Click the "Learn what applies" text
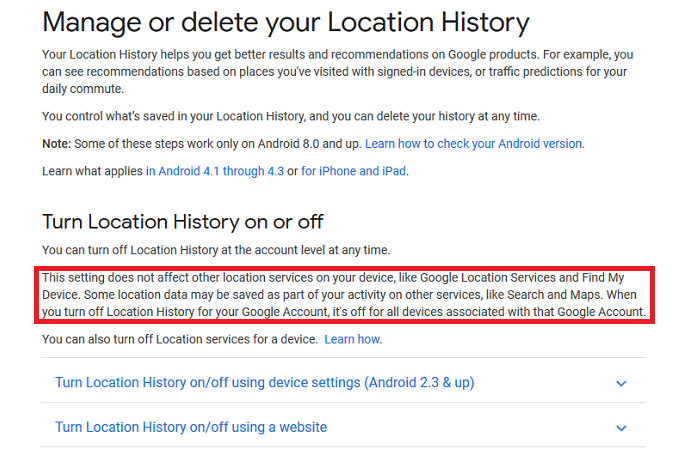Viewport: 680px width, 453px height. click(92, 171)
